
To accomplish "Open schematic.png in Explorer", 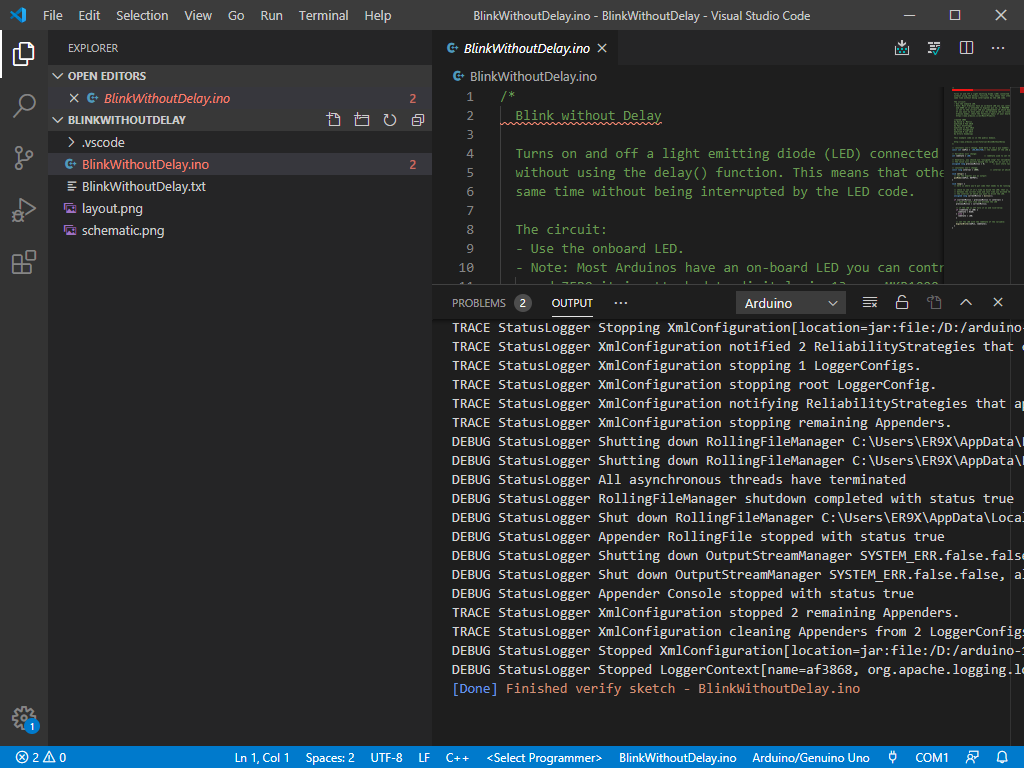I will coord(240,231).
